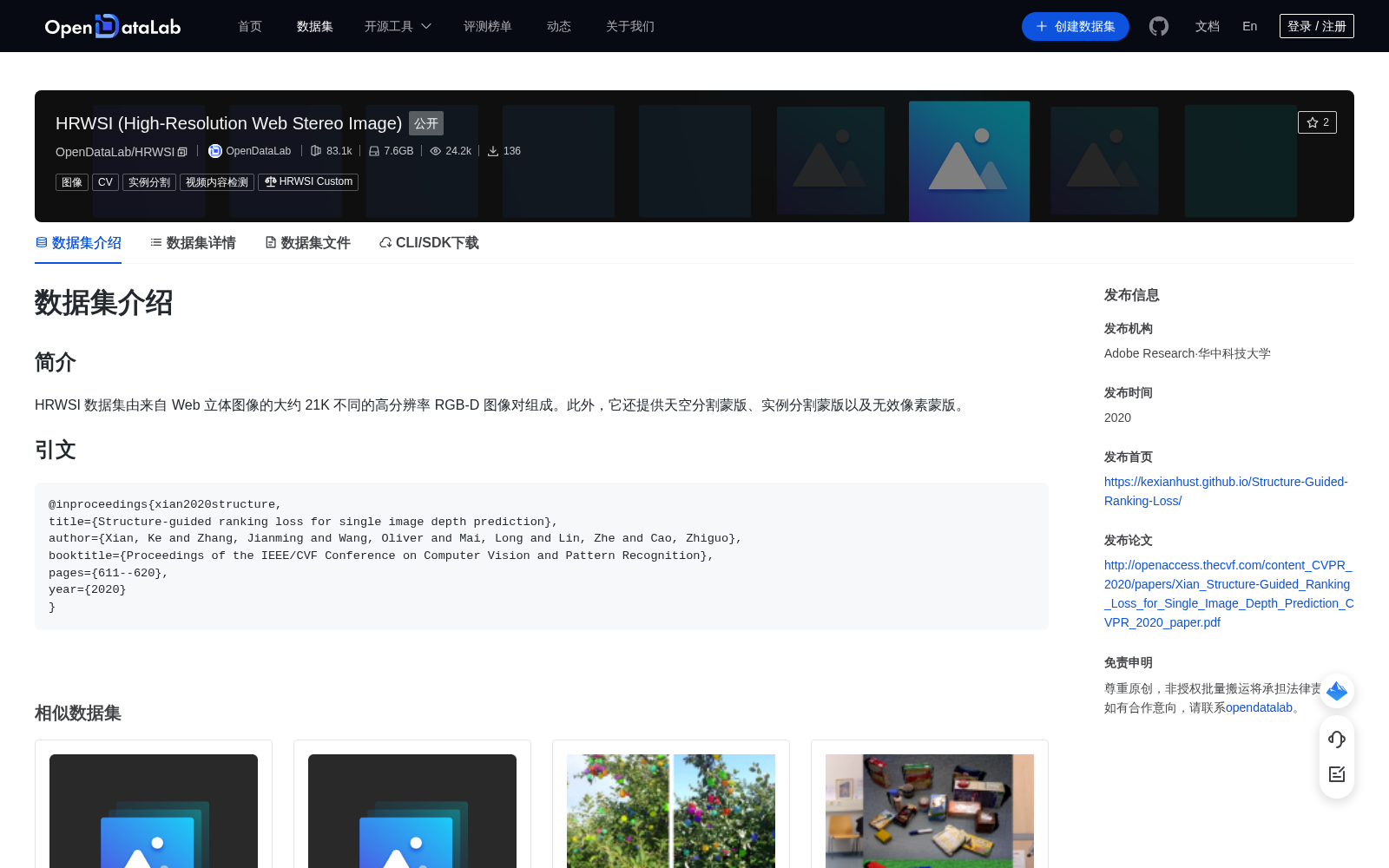Open the first similar dataset card thumbnail
The image size is (1389, 868).
pos(154,811)
